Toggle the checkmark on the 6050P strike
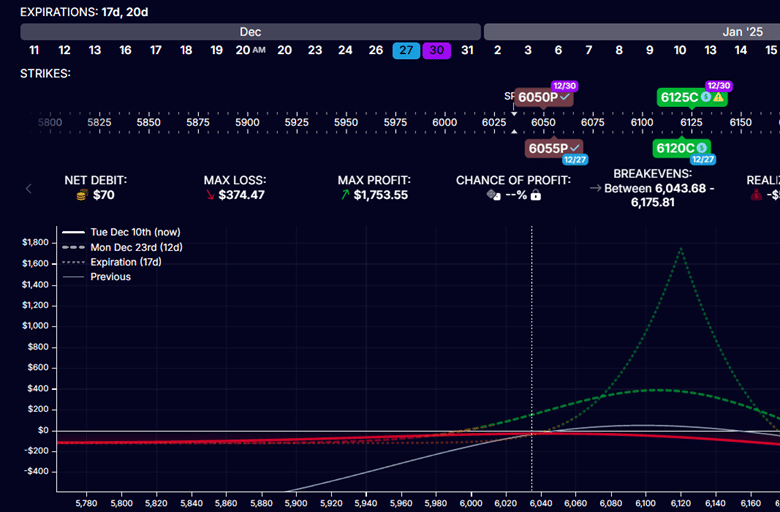The image size is (780, 512). click(x=566, y=98)
